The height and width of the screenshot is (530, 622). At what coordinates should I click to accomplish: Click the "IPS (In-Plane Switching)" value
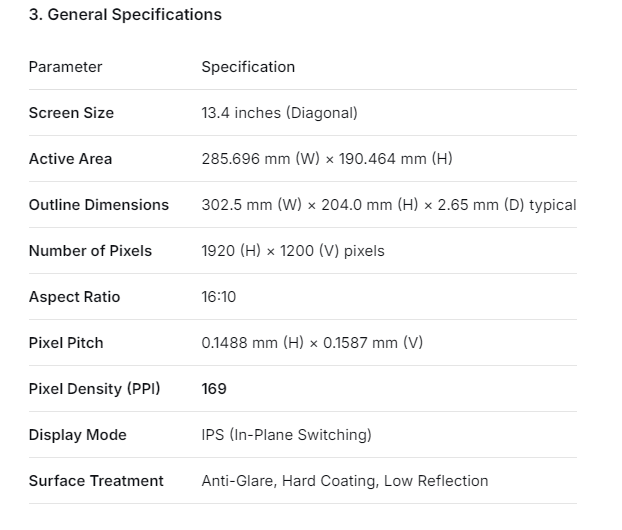click(x=286, y=435)
